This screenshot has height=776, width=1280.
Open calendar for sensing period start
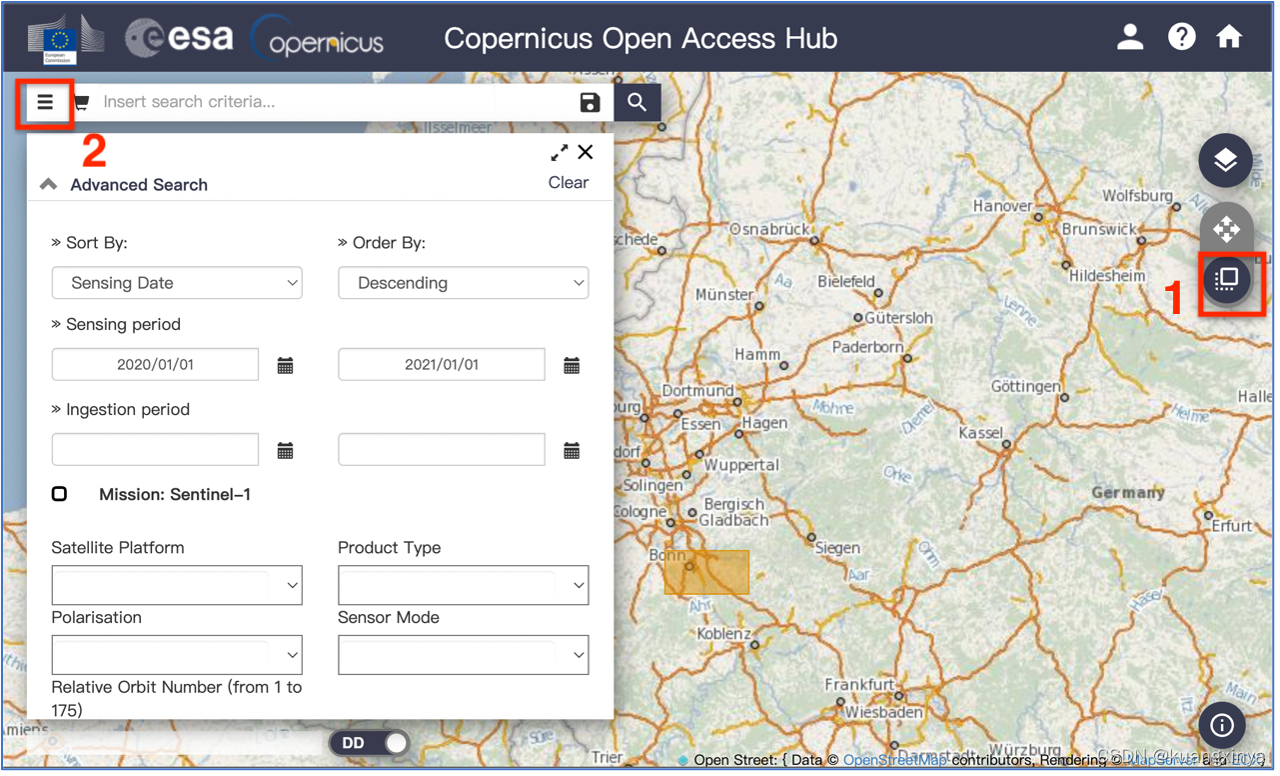285,366
